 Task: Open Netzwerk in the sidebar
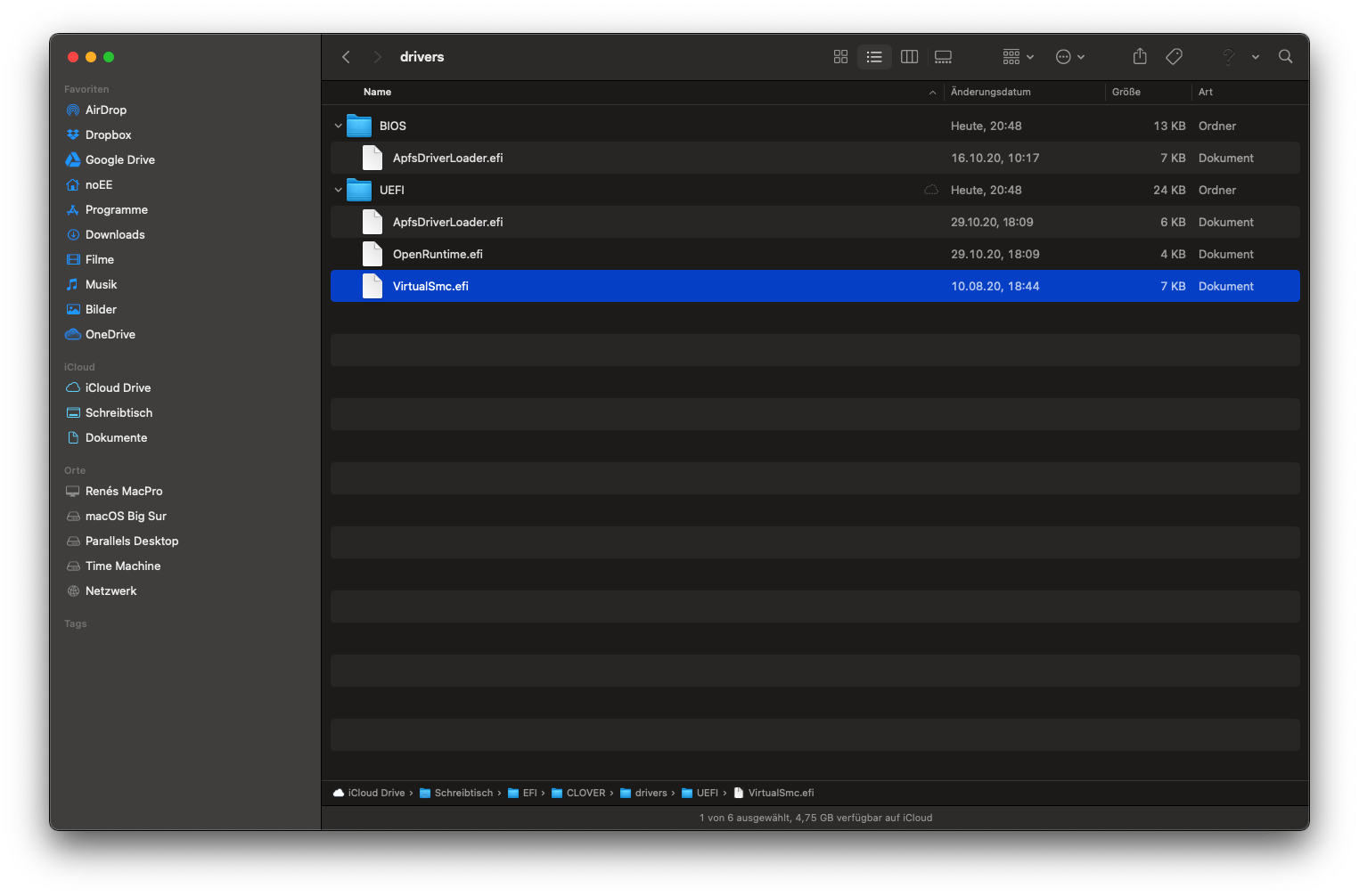(111, 591)
